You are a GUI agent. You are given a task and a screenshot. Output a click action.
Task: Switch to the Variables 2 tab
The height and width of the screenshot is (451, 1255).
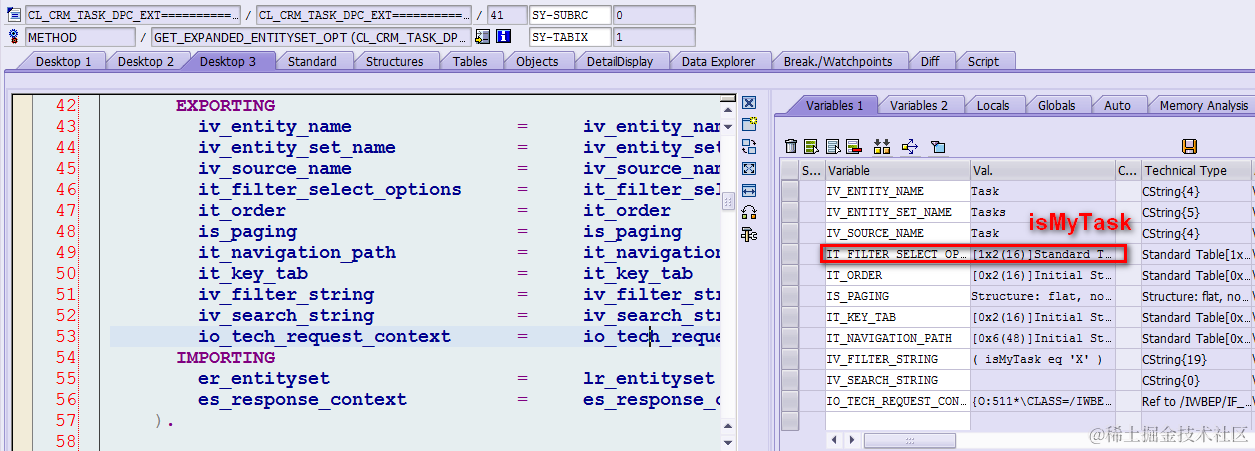(x=919, y=105)
